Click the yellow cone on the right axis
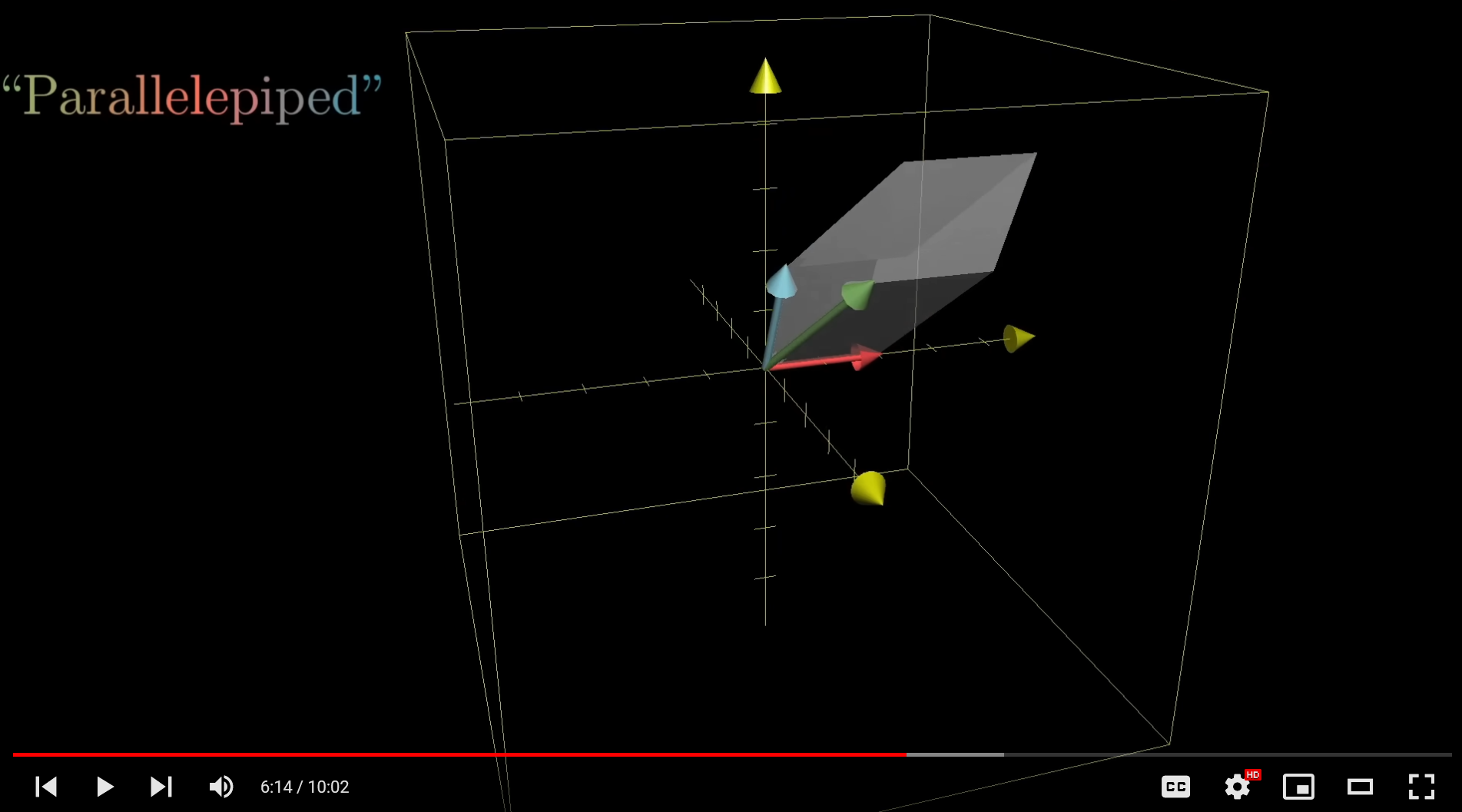Viewport: 1462px width, 812px height. tap(1018, 338)
